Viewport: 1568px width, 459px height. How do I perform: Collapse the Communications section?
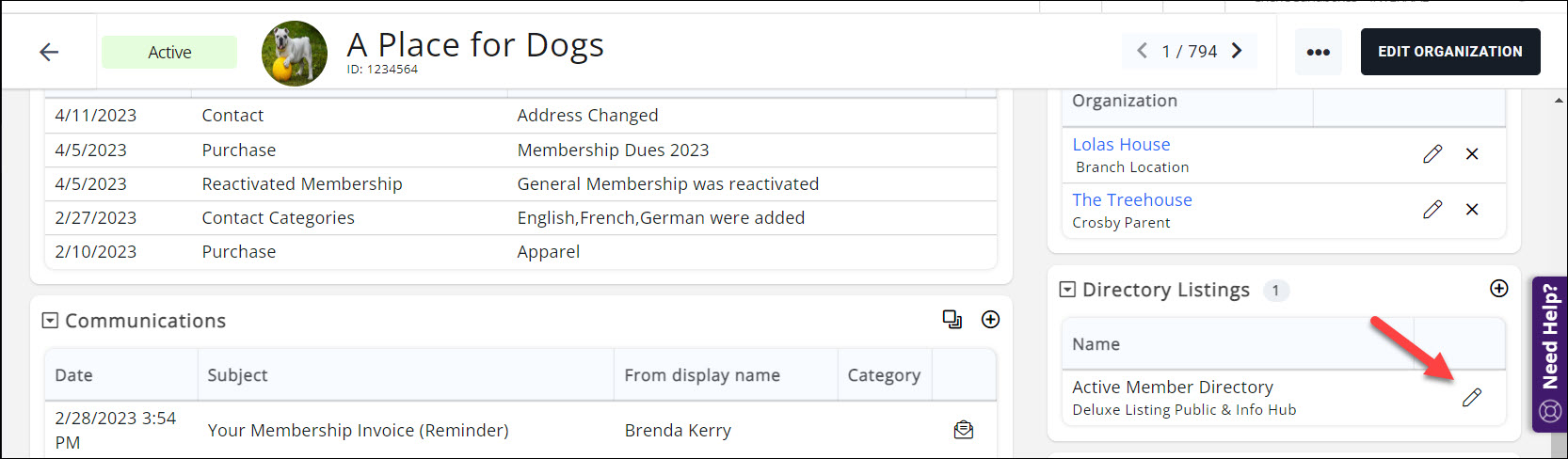(x=50, y=321)
